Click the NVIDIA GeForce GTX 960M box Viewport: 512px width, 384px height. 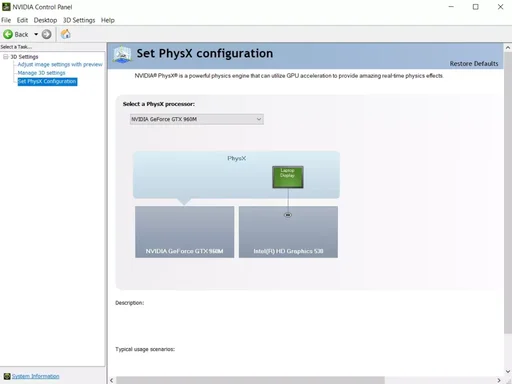(x=184, y=232)
